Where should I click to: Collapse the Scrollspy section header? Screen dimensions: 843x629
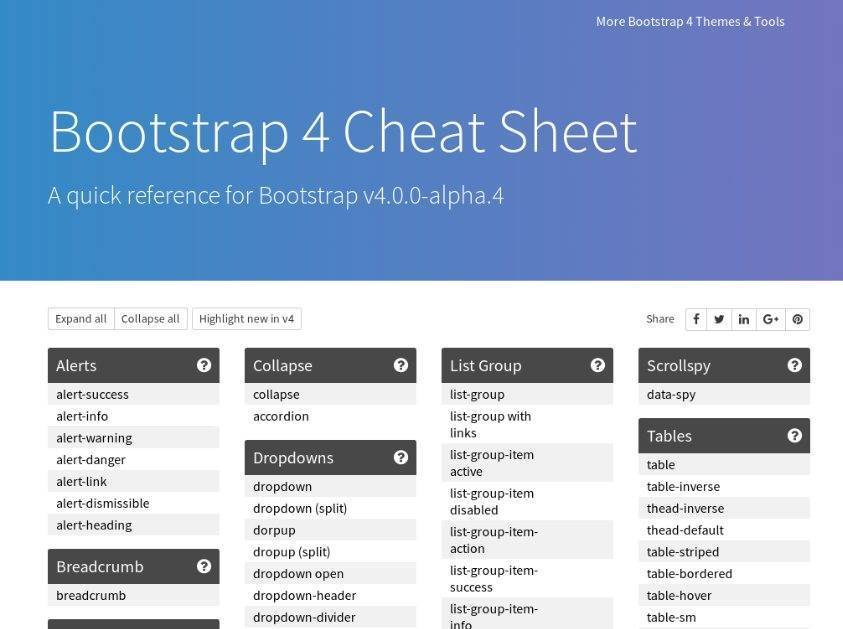click(x=724, y=366)
